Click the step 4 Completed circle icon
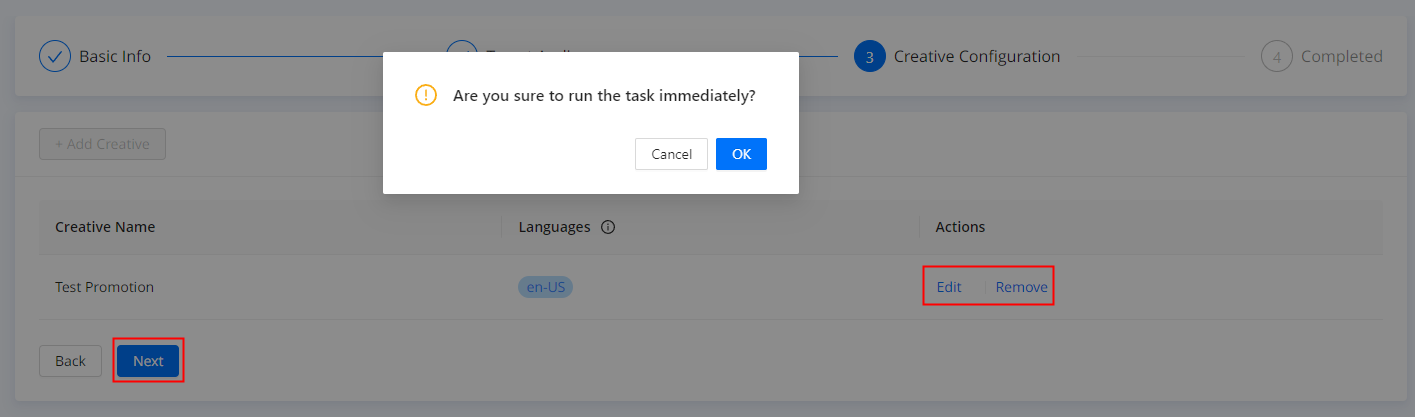The image size is (1415, 417). (x=1277, y=56)
